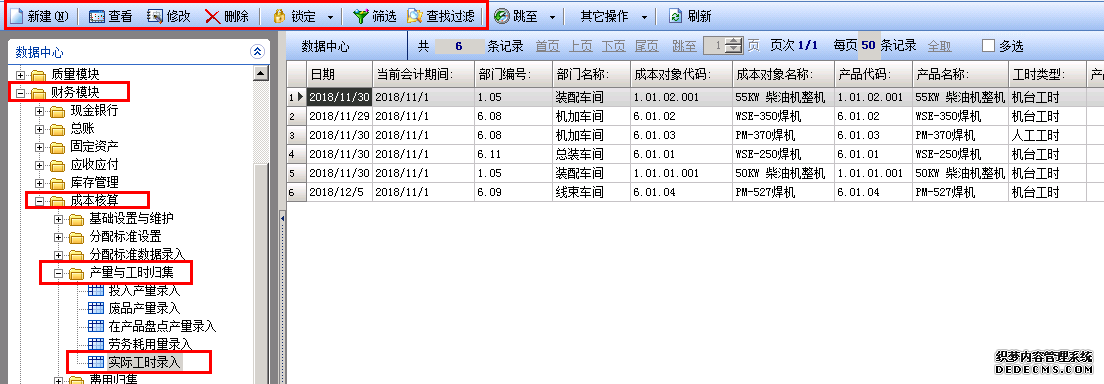Click the 跳至 jump-to toolbar icon
Viewport: 1104px width, 384px height.
pyautogui.click(x=502, y=16)
